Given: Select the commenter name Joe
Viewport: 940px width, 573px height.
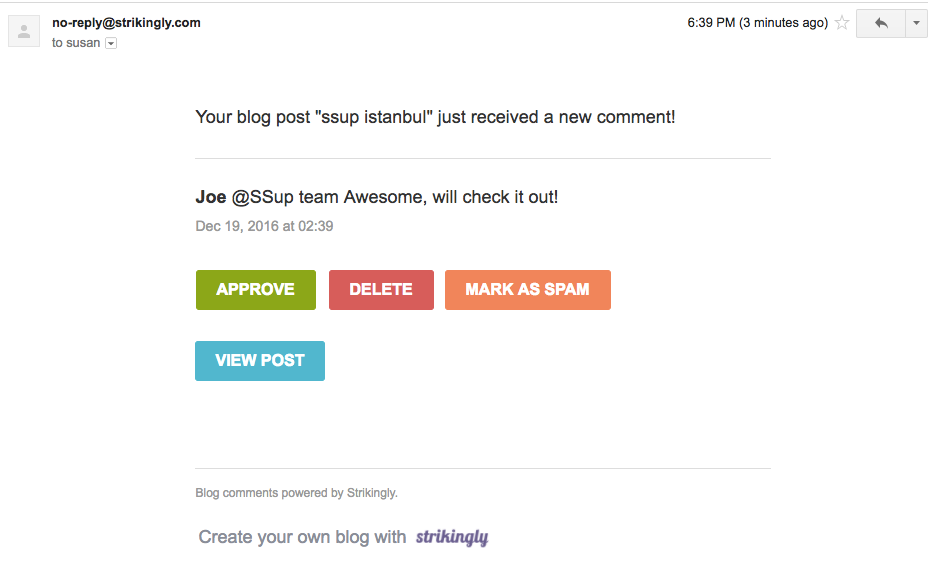Looking at the screenshot, I should [211, 197].
